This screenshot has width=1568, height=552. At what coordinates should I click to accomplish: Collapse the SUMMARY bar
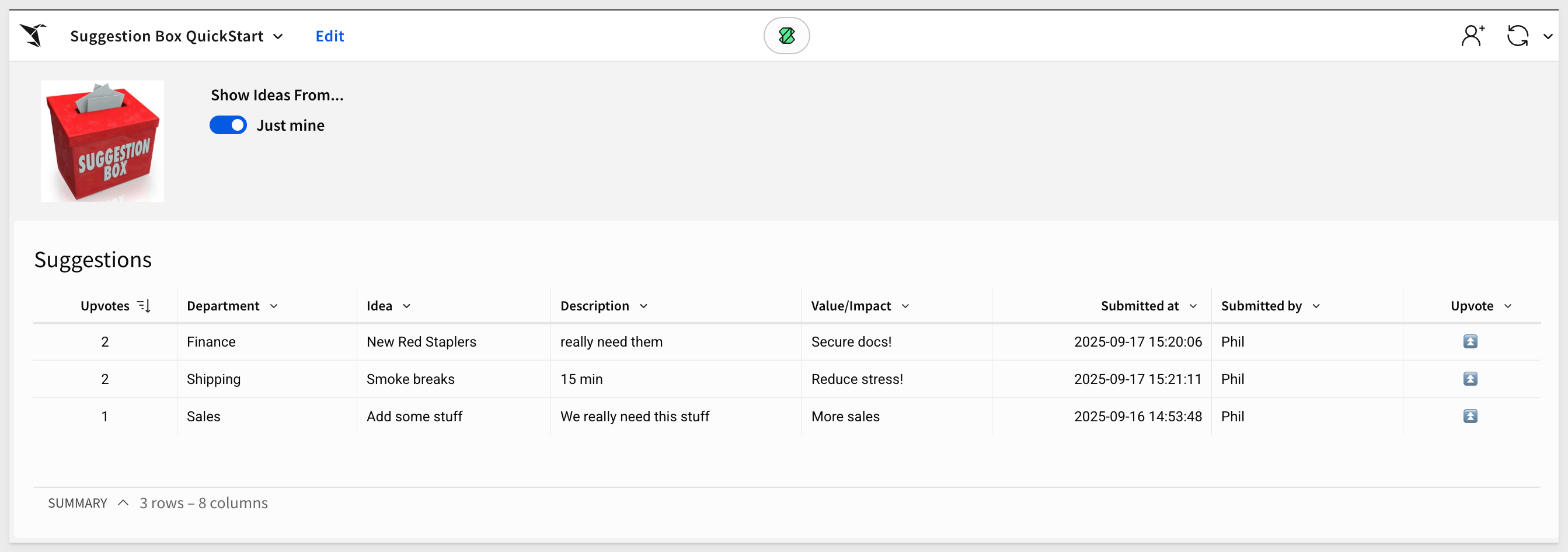(x=123, y=503)
